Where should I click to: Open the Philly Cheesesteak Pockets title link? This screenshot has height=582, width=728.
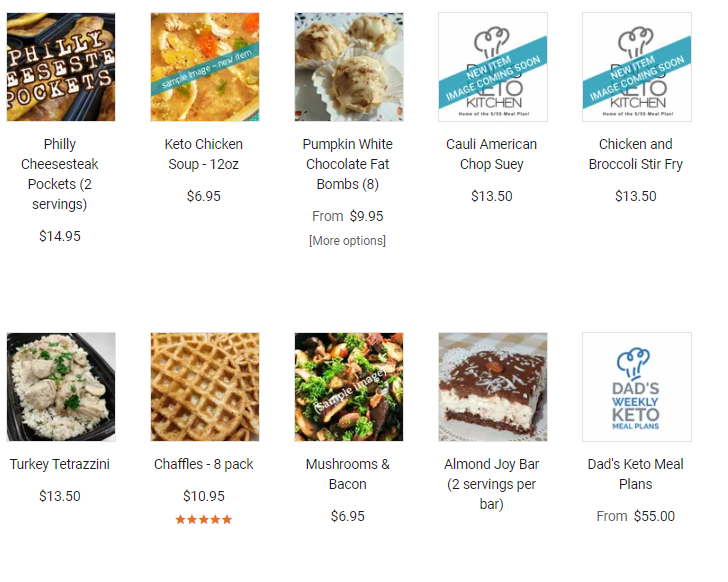click(59, 174)
